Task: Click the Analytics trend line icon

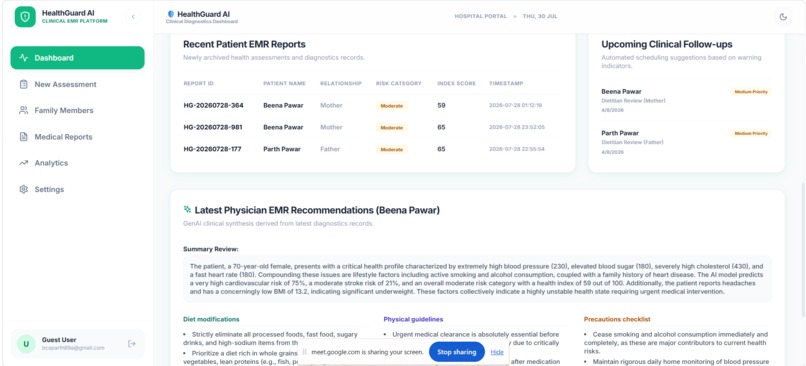Action: [x=23, y=163]
